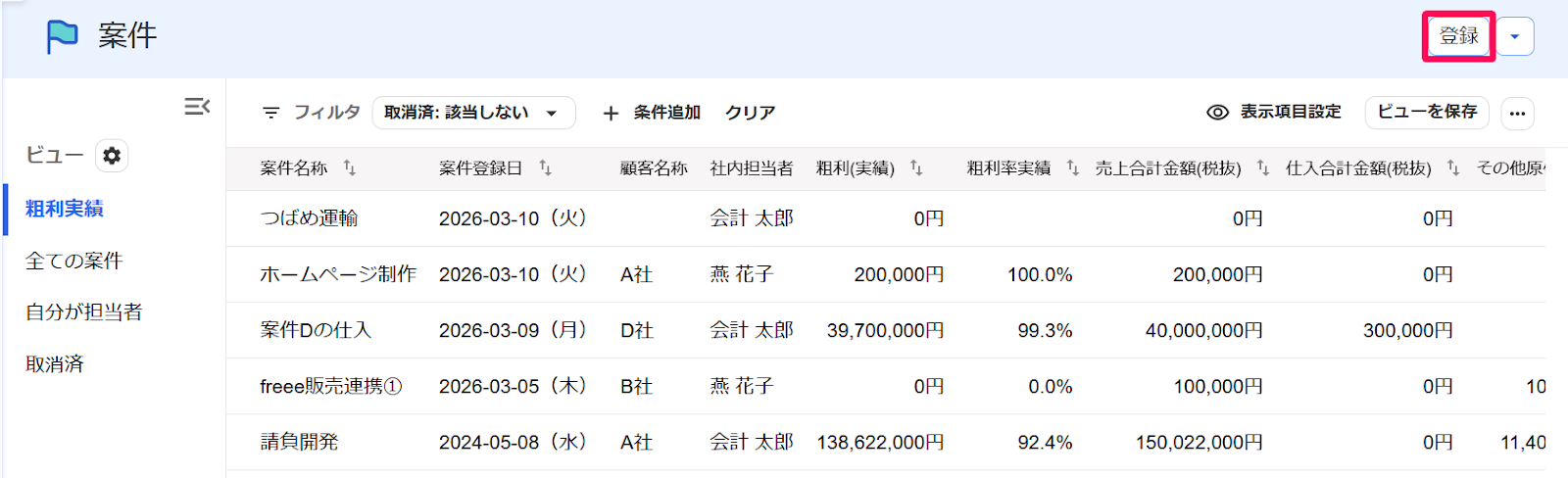Select the 全ての案件 view
This screenshot has height=478, width=1568.
74,261
